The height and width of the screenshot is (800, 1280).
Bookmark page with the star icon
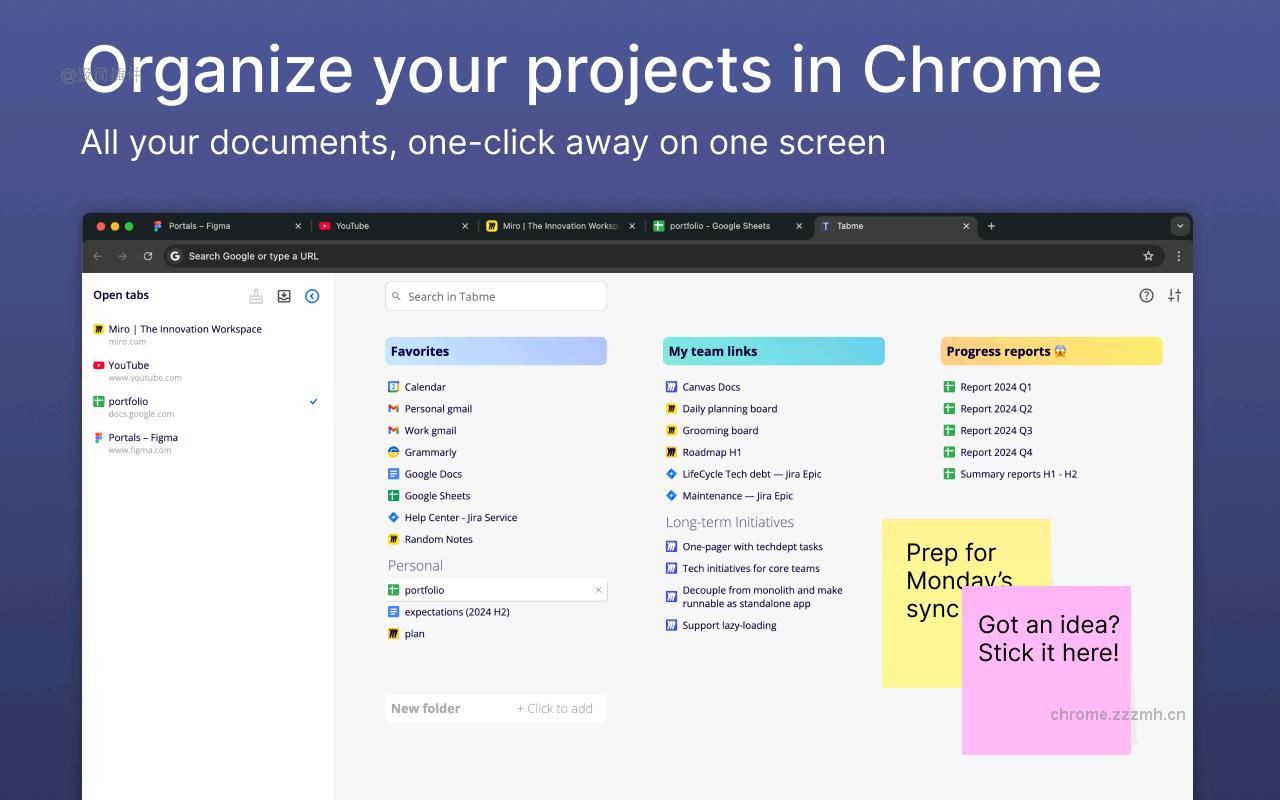pyautogui.click(x=1148, y=256)
